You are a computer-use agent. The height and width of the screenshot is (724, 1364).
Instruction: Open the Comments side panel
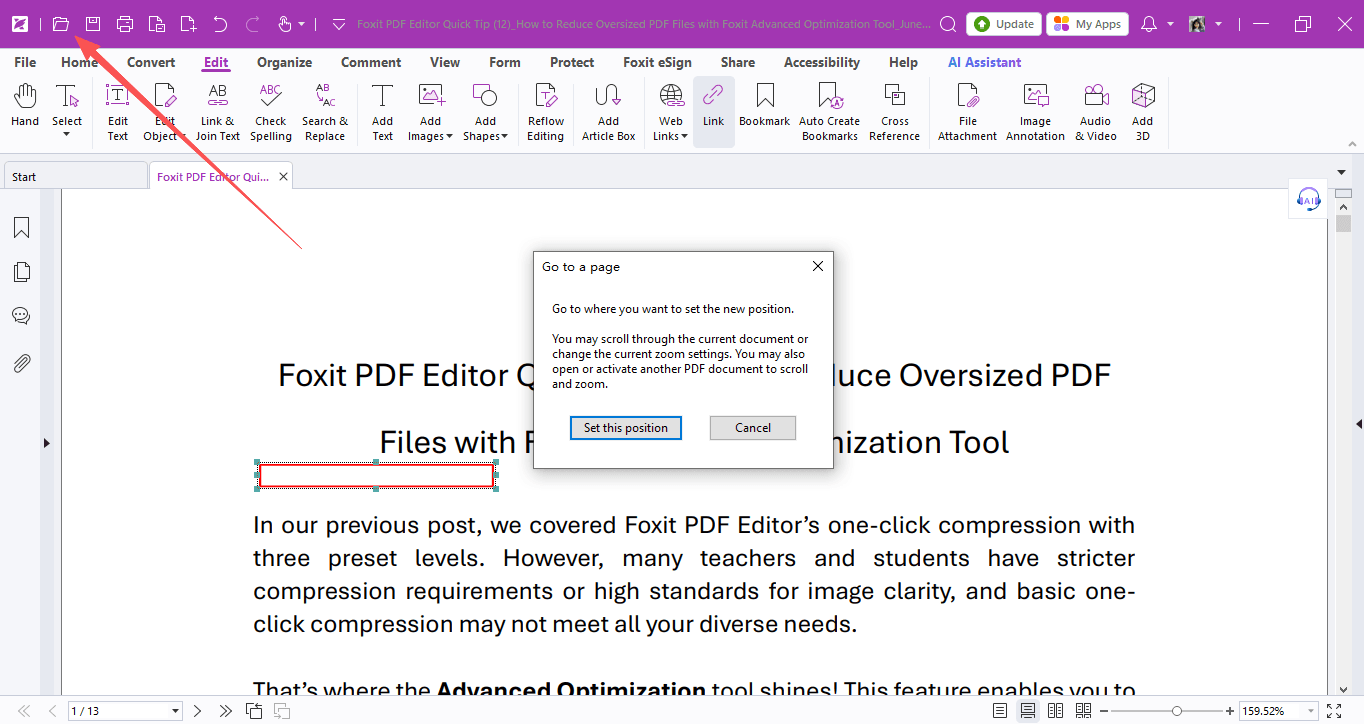pos(21,316)
